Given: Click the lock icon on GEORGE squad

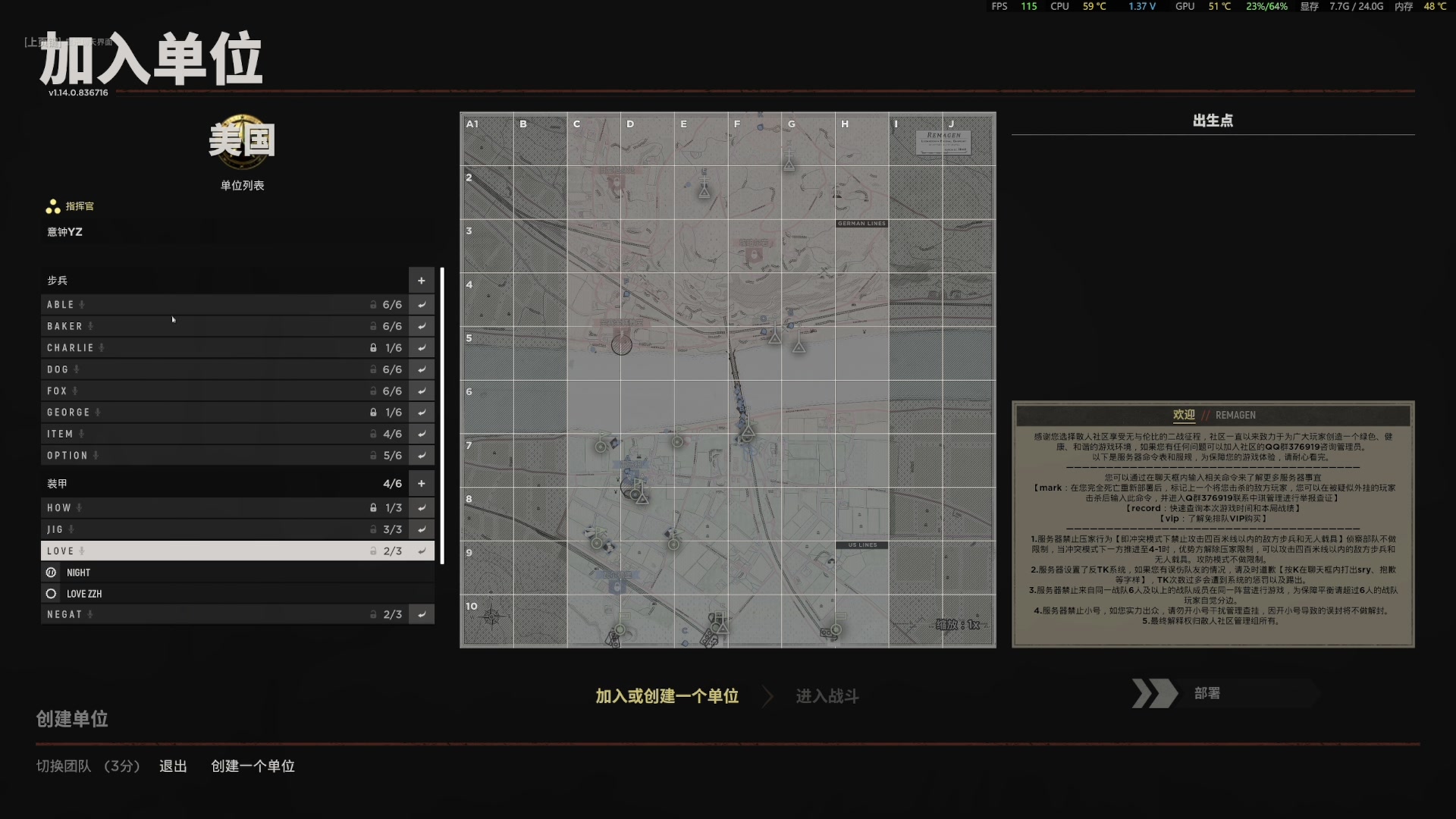Looking at the screenshot, I should coord(373,412).
